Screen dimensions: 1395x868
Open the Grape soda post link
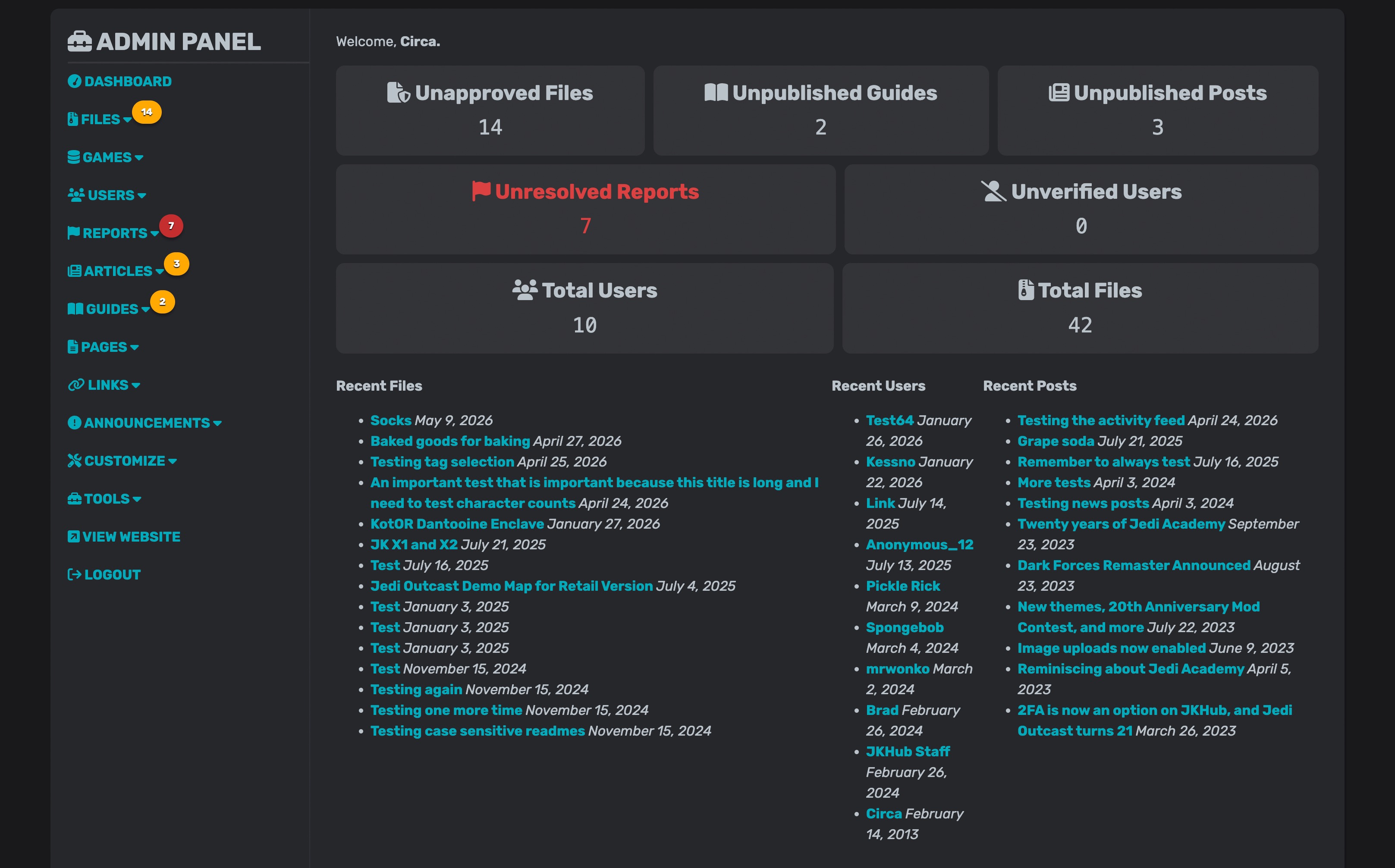click(1056, 441)
